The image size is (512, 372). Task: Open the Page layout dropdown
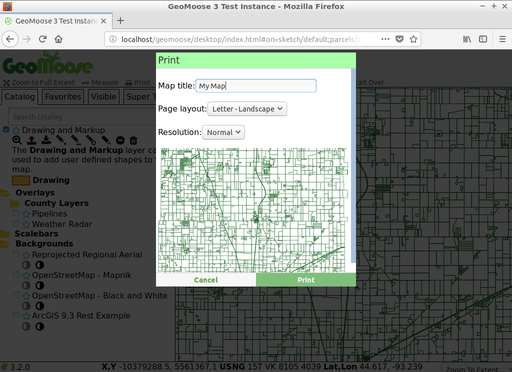coord(247,109)
